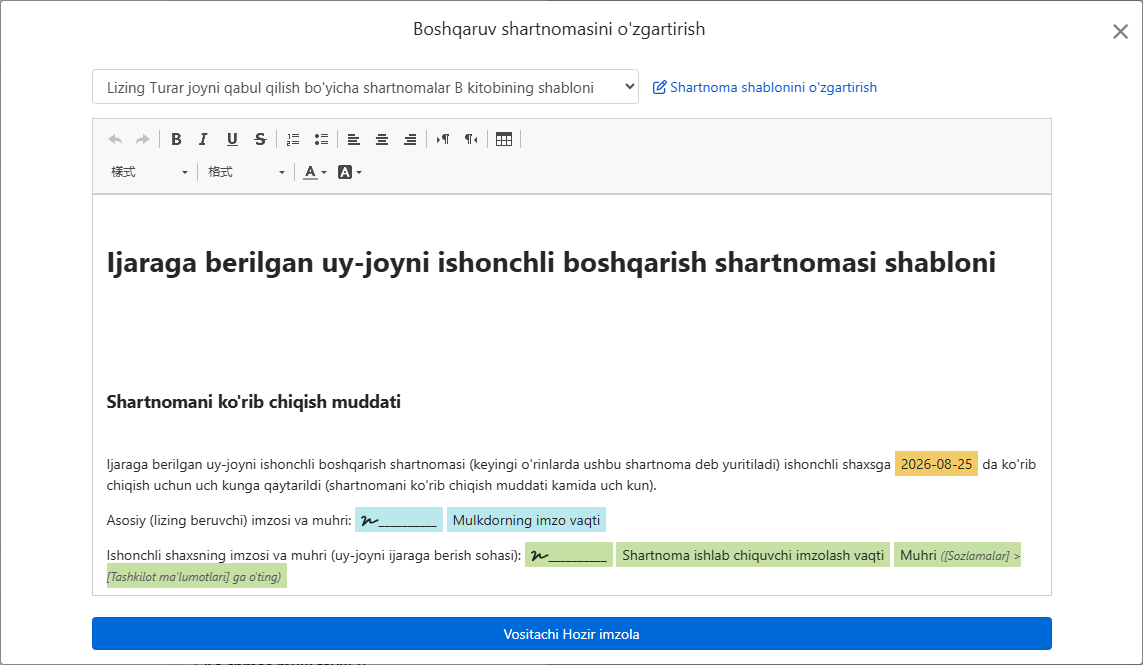This screenshot has width=1143, height=665.
Task: Click Mulkdorning imzo vaqti placeholder
Action: 526,520
